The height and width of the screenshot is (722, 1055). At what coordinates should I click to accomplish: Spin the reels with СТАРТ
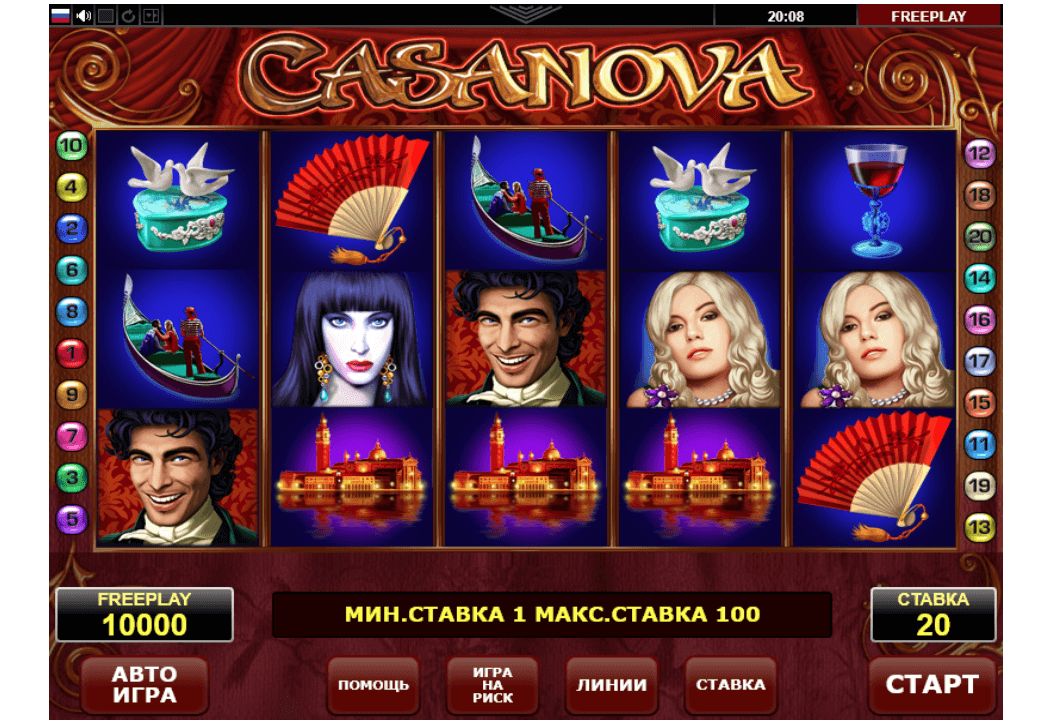932,685
